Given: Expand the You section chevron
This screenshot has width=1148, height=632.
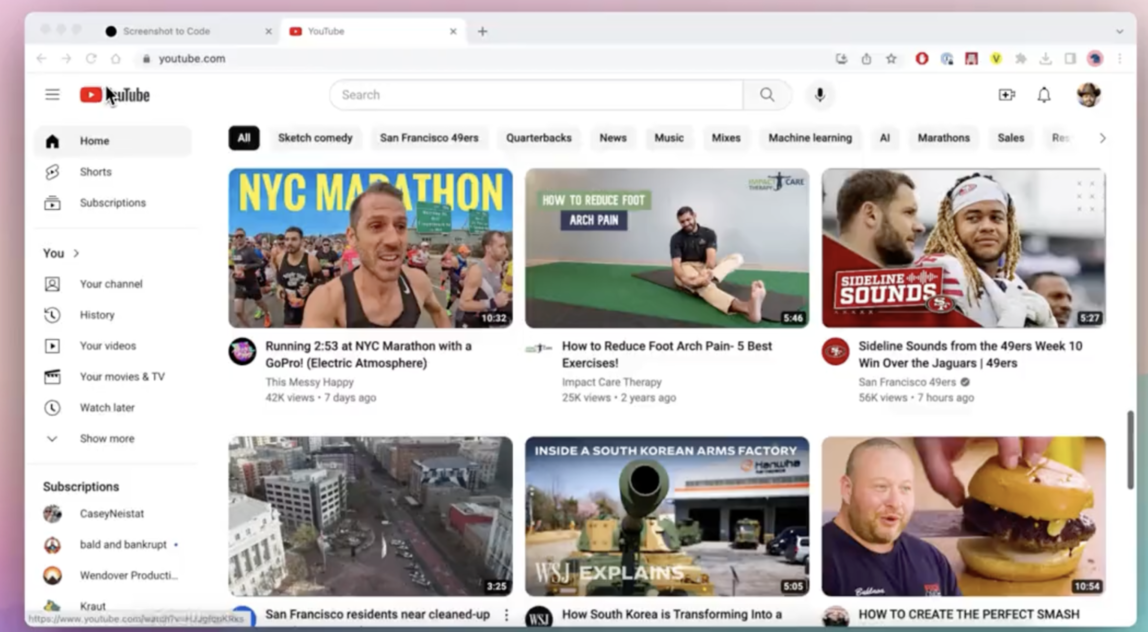Looking at the screenshot, I should (x=76, y=253).
